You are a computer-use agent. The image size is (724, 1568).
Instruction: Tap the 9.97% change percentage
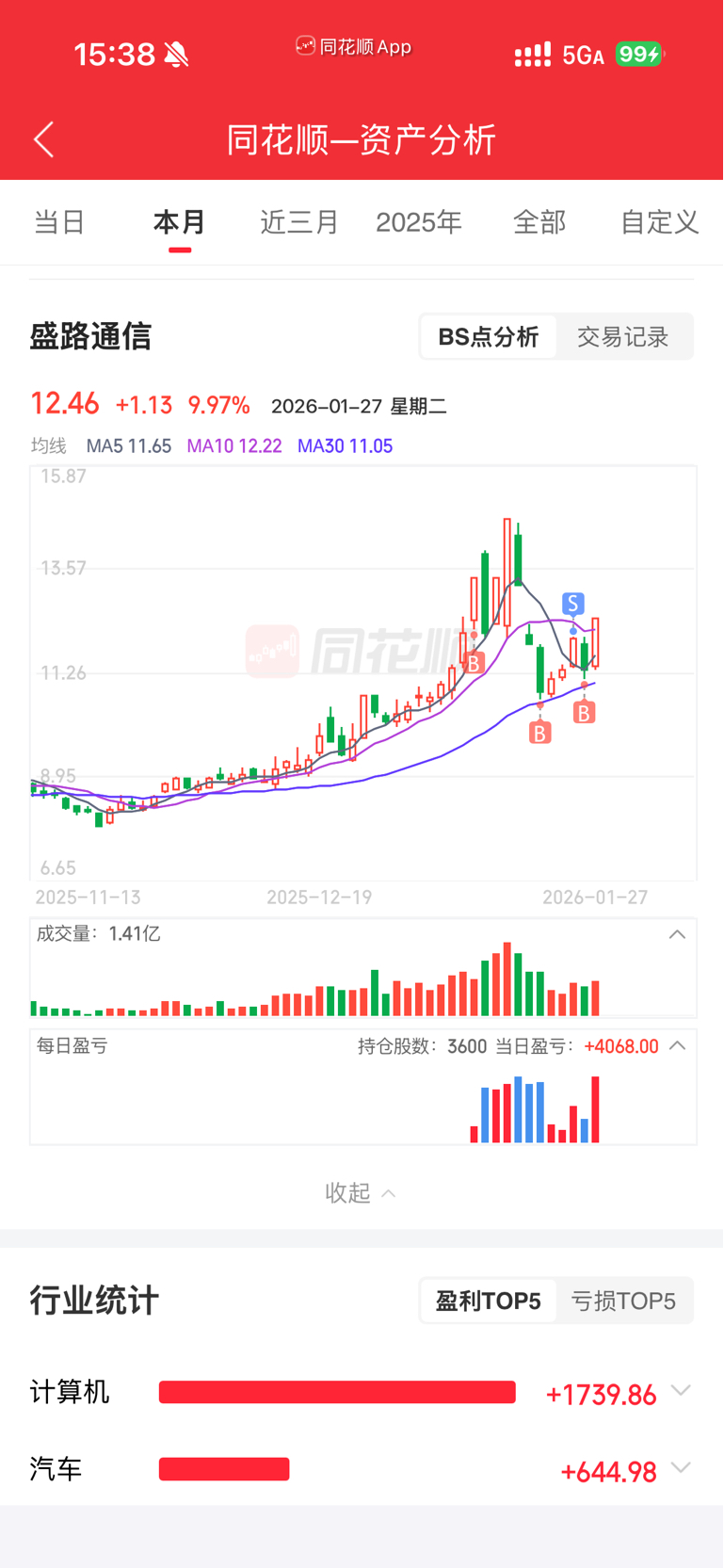click(219, 405)
